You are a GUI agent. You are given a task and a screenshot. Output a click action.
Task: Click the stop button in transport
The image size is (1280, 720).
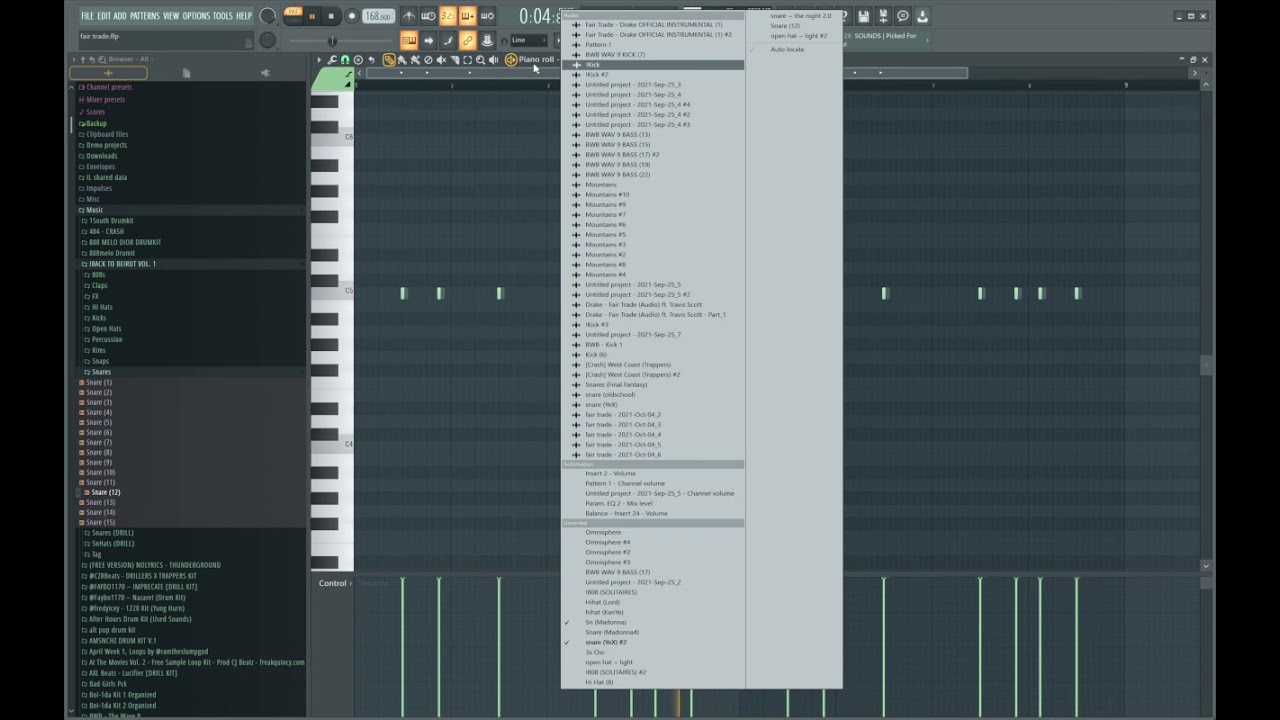(331, 16)
